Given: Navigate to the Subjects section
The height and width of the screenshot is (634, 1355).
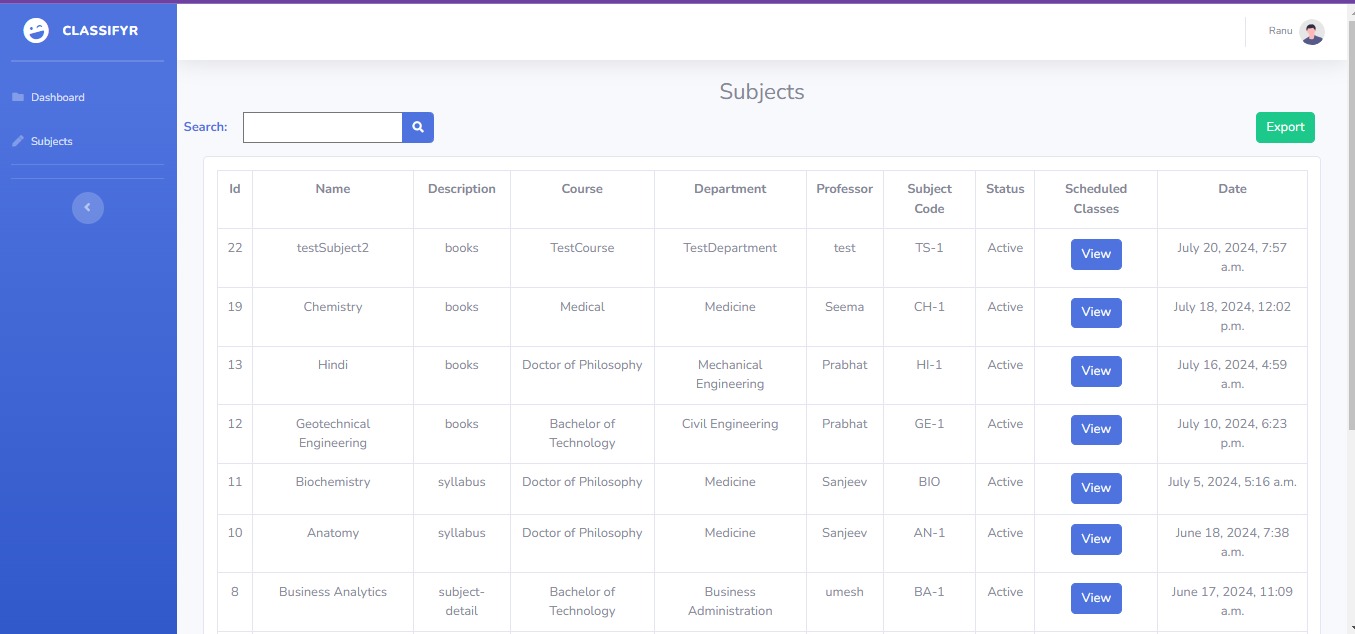Looking at the screenshot, I should point(50,140).
